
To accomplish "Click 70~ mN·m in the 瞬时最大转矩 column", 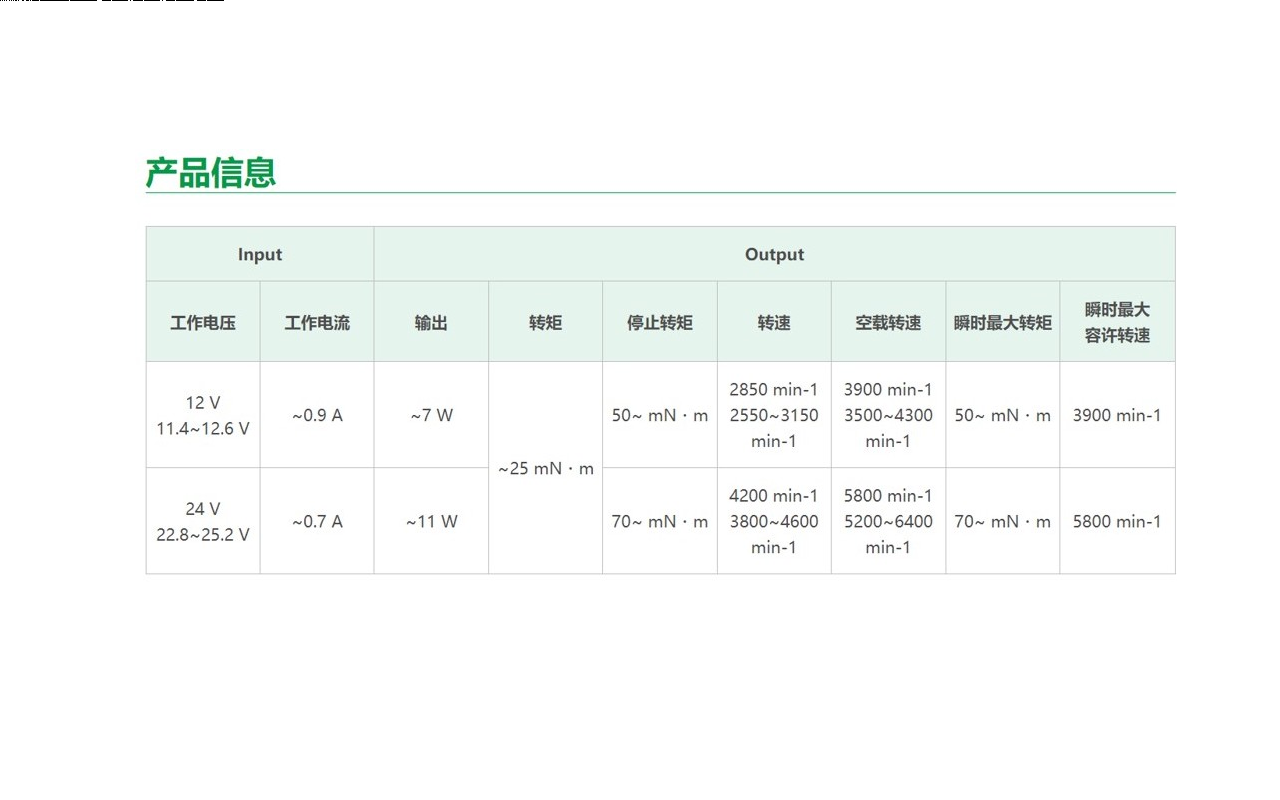I will (x=1003, y=521).
